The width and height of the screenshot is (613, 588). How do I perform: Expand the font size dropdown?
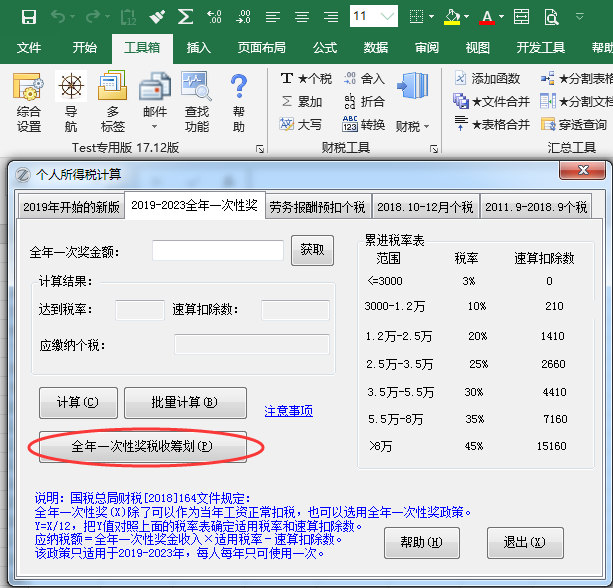pos(388,16)
